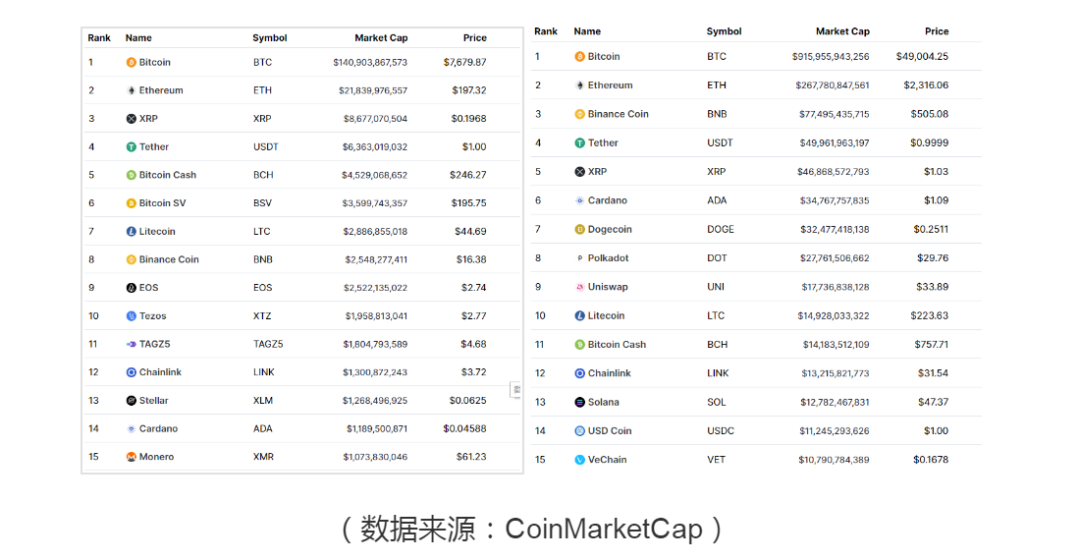
Task: Click Market Cap header above $140,903,867,573
Action: click(381, 38)
